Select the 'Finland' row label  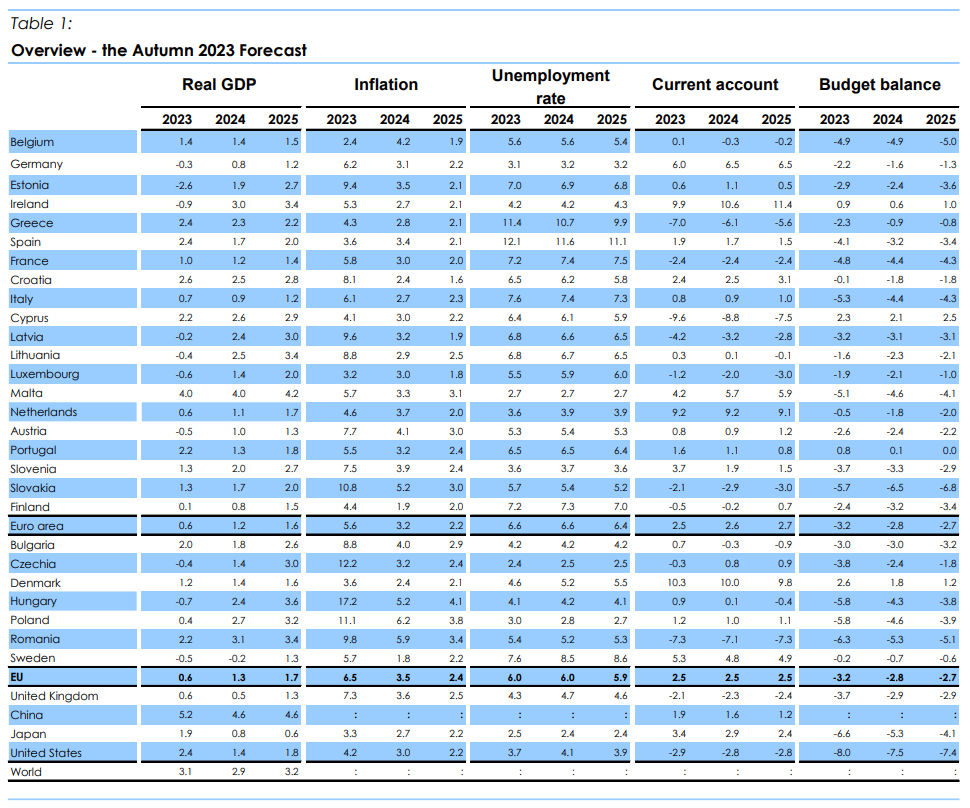[30, 507]
